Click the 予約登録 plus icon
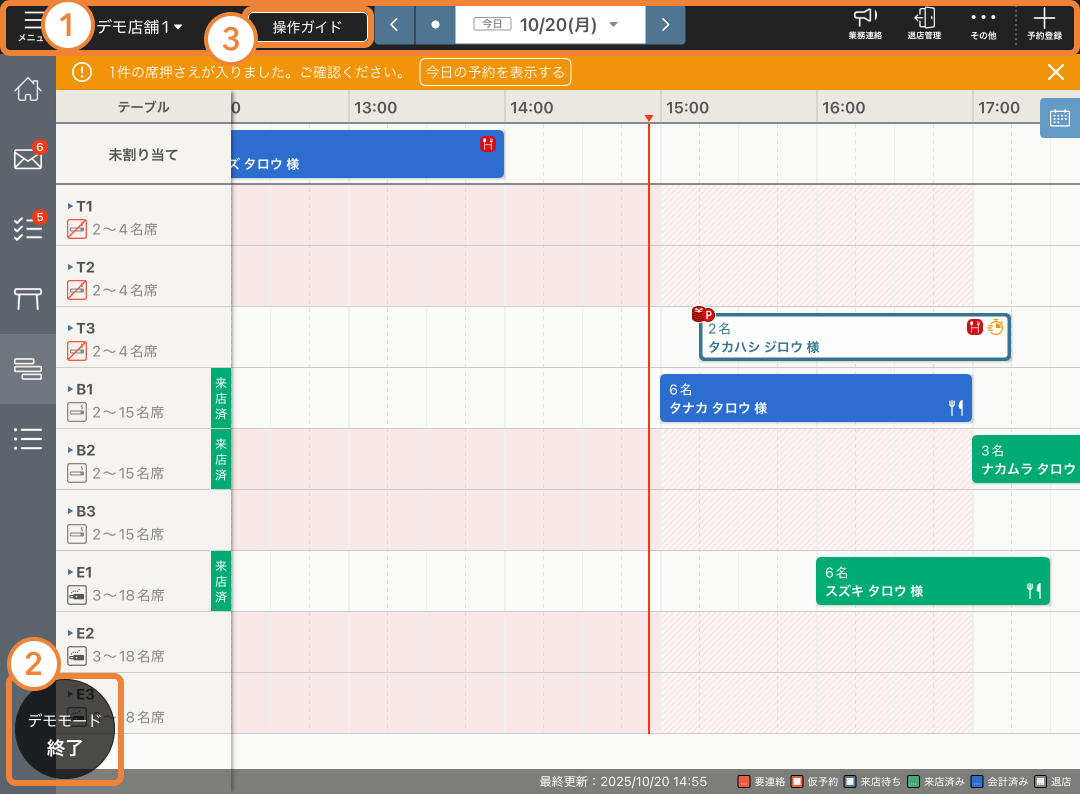1080x794 pixels. click(x=1044, y=24)
